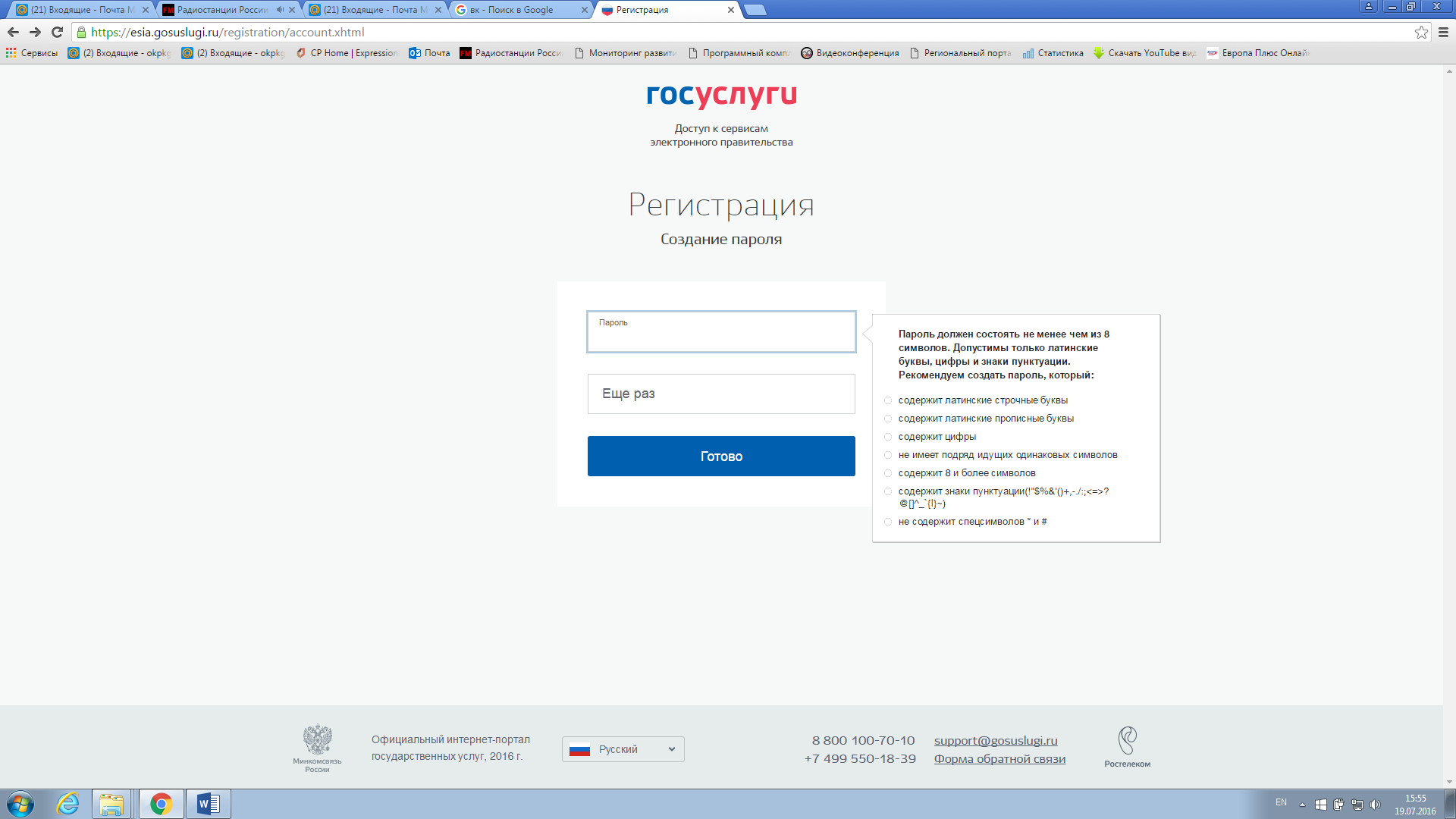Screen dimensions: 1456x819
Task: Click the Регистрация heading
Action: tap(721, 205)
